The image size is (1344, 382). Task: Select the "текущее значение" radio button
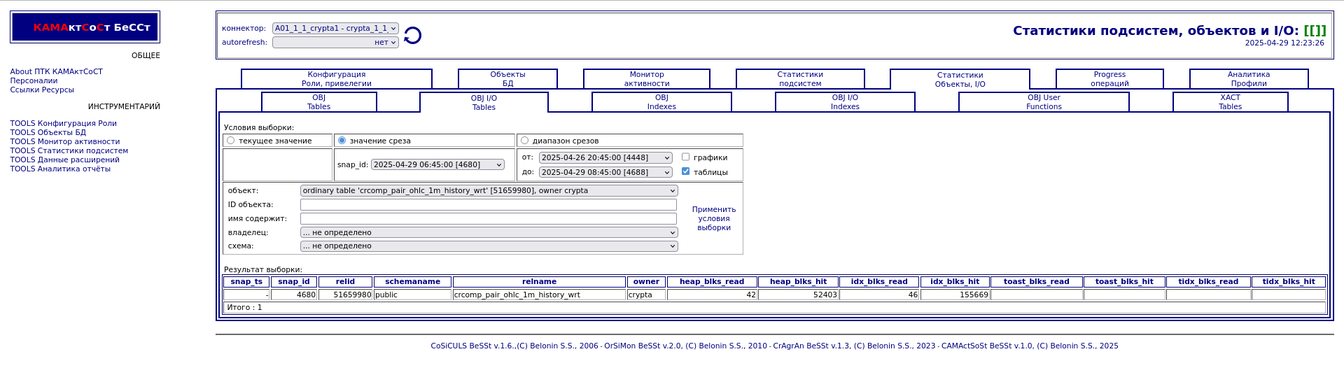(231, 141)
